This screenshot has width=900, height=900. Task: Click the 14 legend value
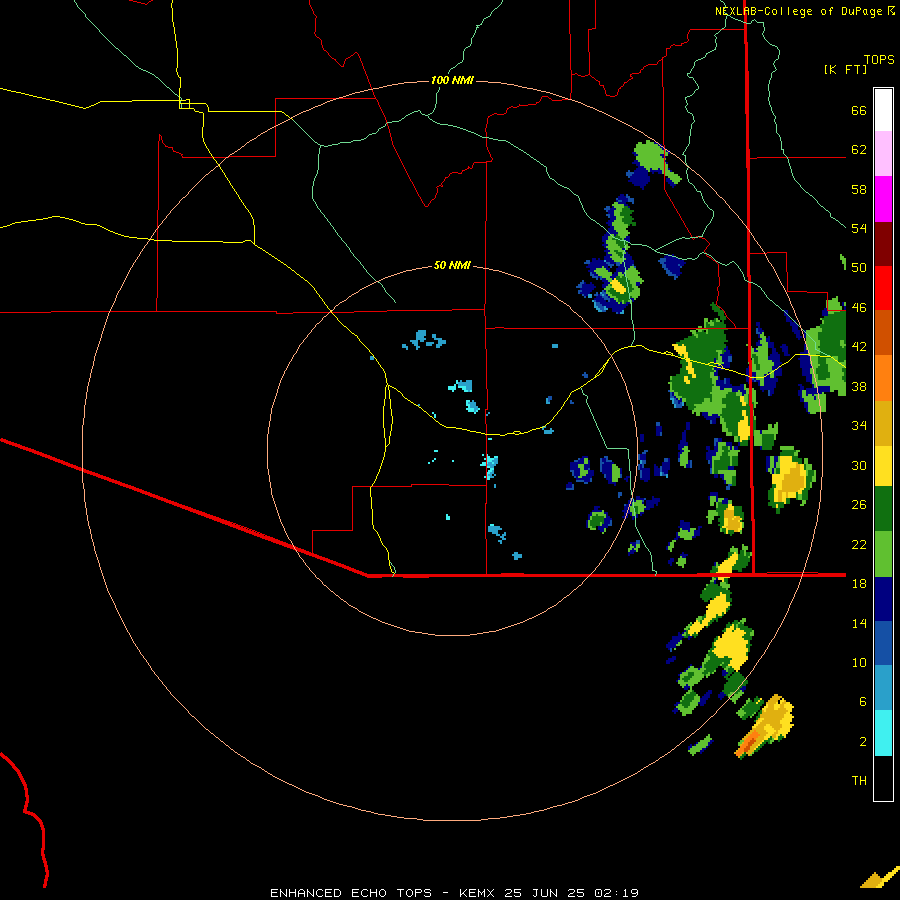859,623
